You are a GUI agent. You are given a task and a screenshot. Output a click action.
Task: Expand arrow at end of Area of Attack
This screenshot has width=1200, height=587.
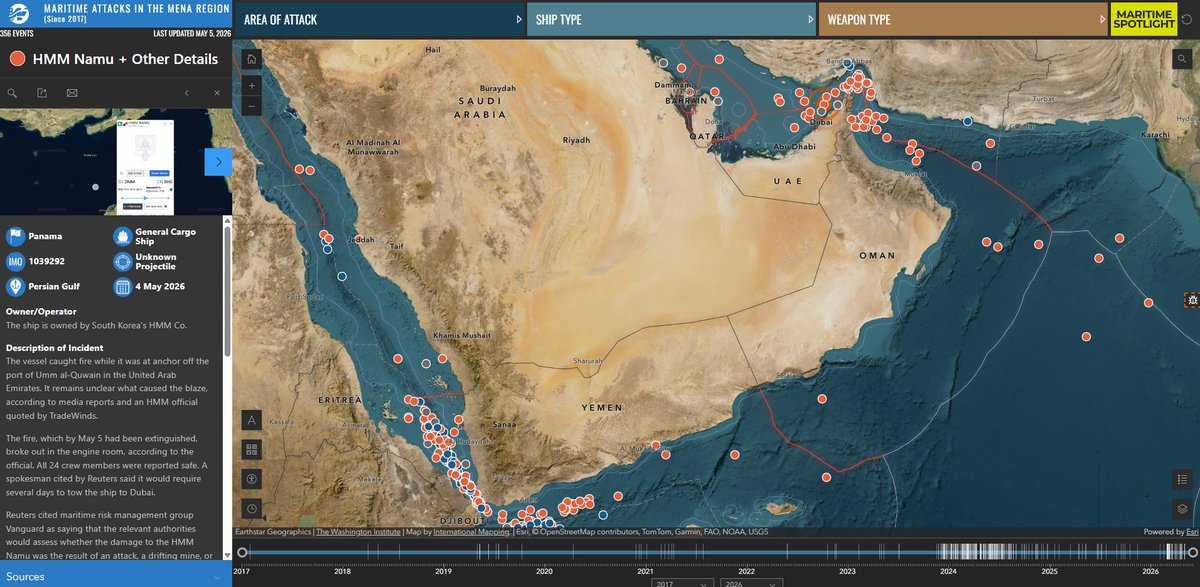pyautogui.click(x=518, y=19)
